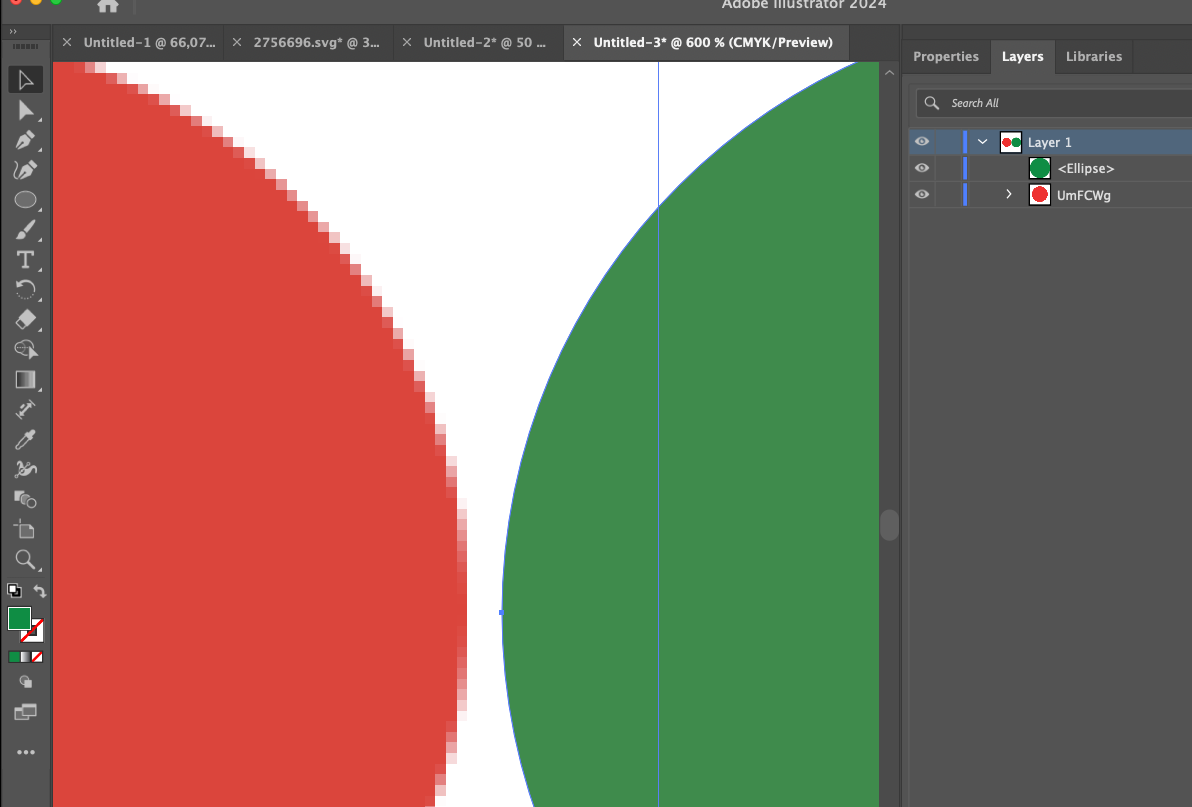Viewport: 1192px width, 807px height.
Task: Switch to 2756696.svg document tab
Action: (316, 43)
